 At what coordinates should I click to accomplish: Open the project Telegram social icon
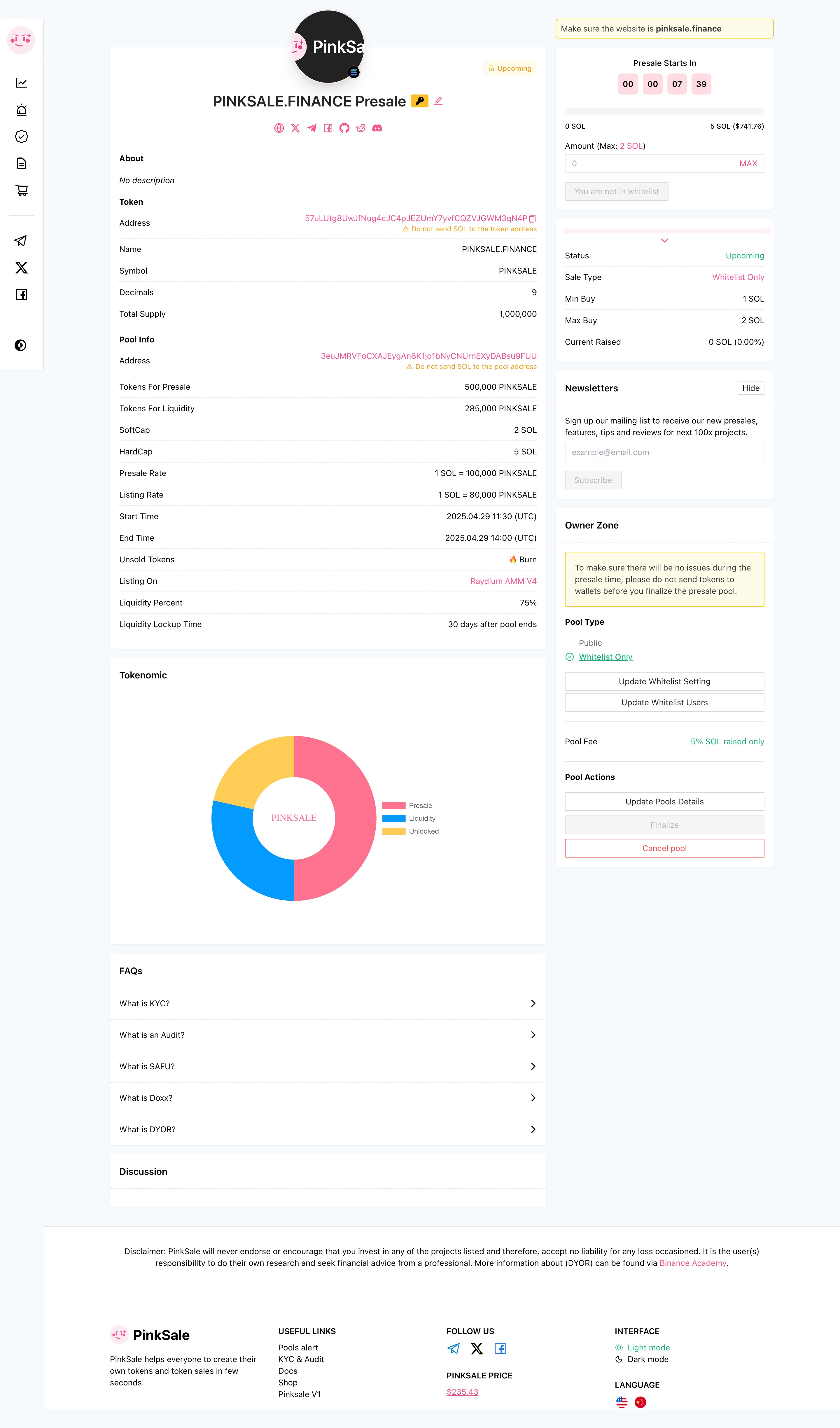click(312, 128)
